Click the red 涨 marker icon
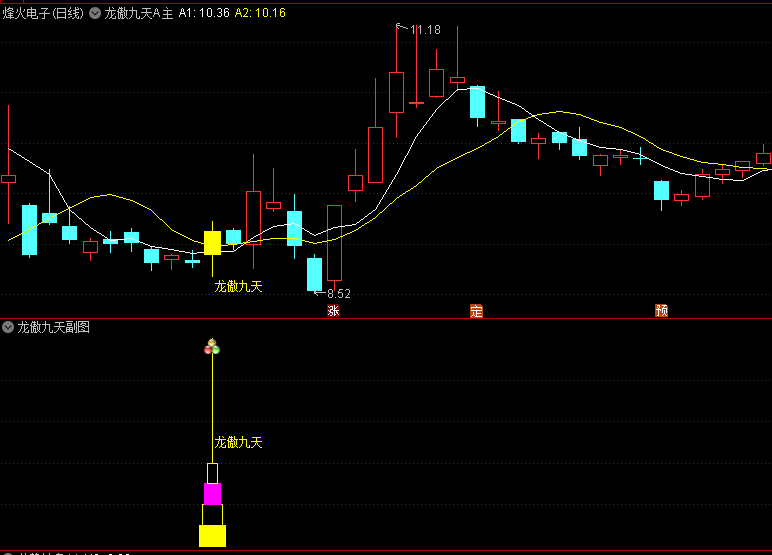 point(333,311)
